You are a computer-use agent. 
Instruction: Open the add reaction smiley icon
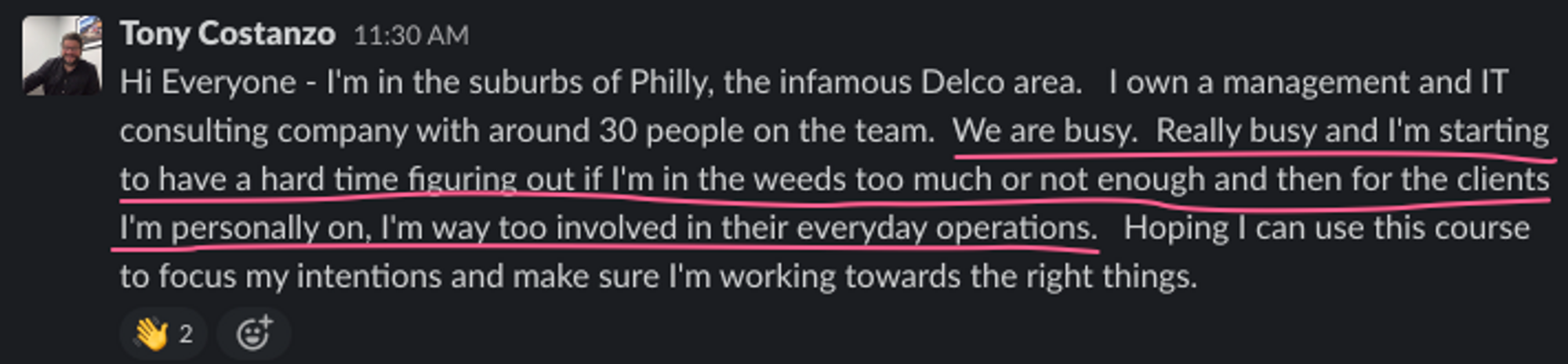tap(254, 334)
